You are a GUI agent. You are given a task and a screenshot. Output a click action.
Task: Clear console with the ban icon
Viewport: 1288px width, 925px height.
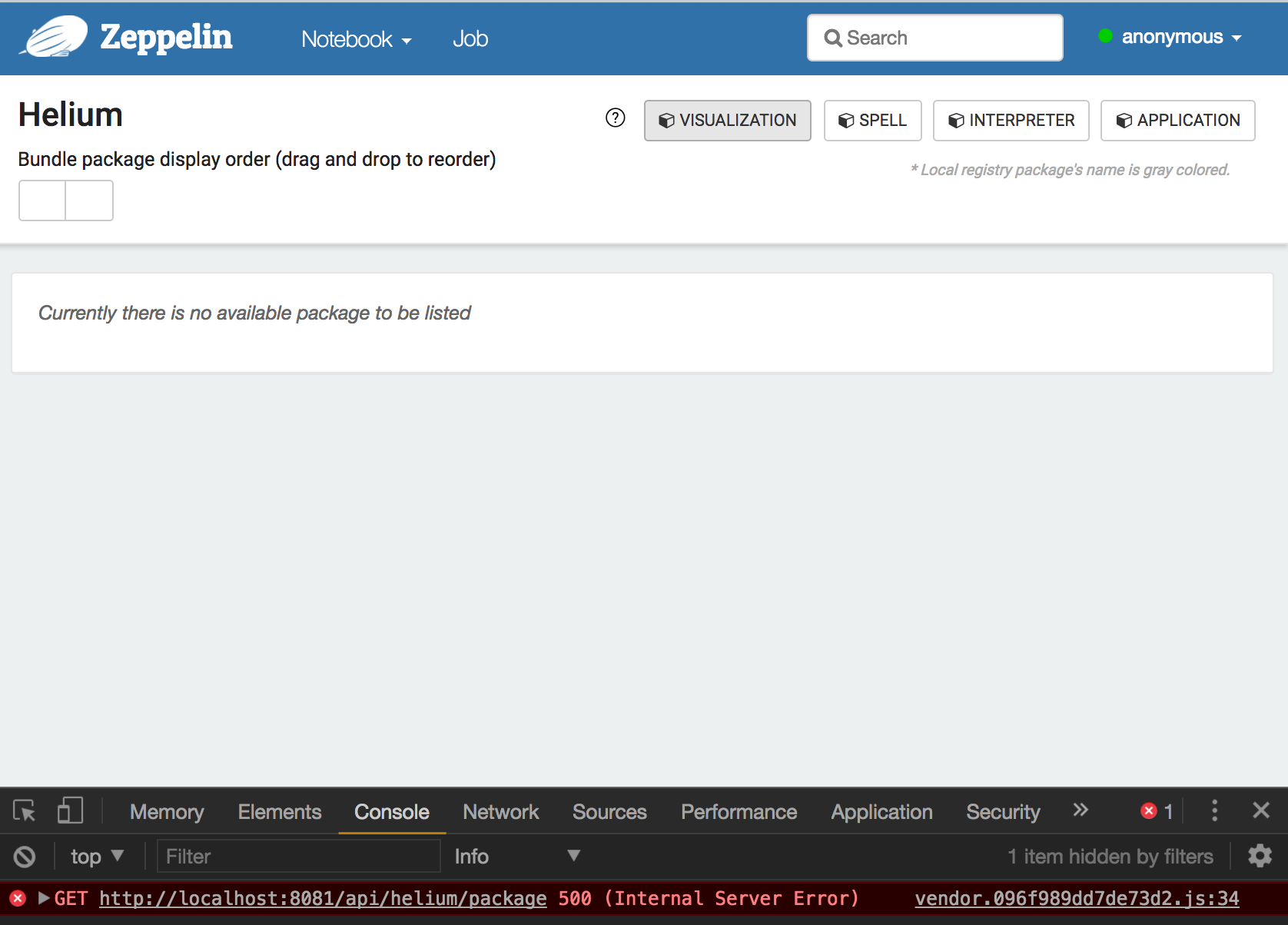(25, 856)
